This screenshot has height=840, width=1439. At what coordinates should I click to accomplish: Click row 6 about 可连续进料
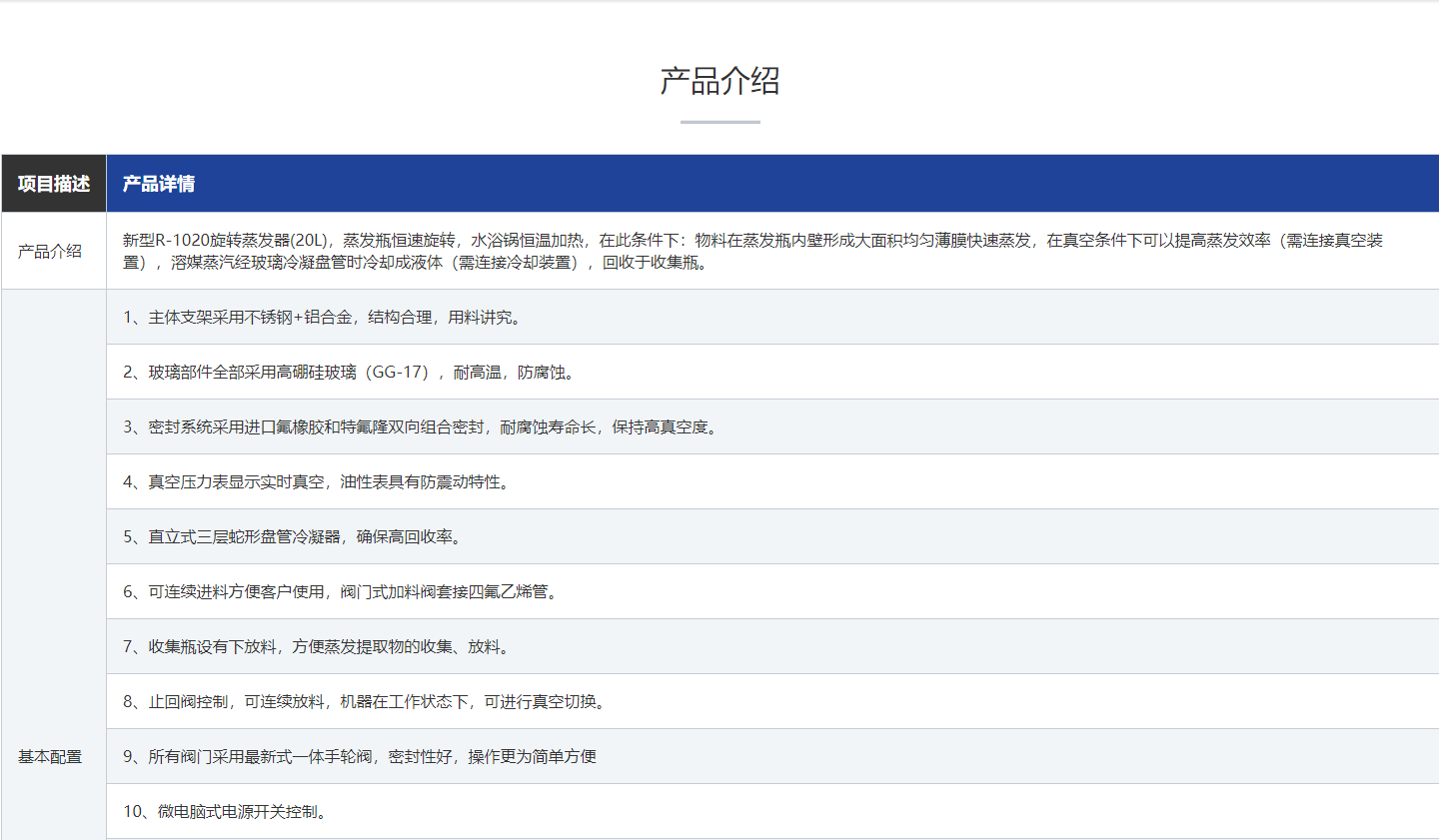[x=340, y=592]
